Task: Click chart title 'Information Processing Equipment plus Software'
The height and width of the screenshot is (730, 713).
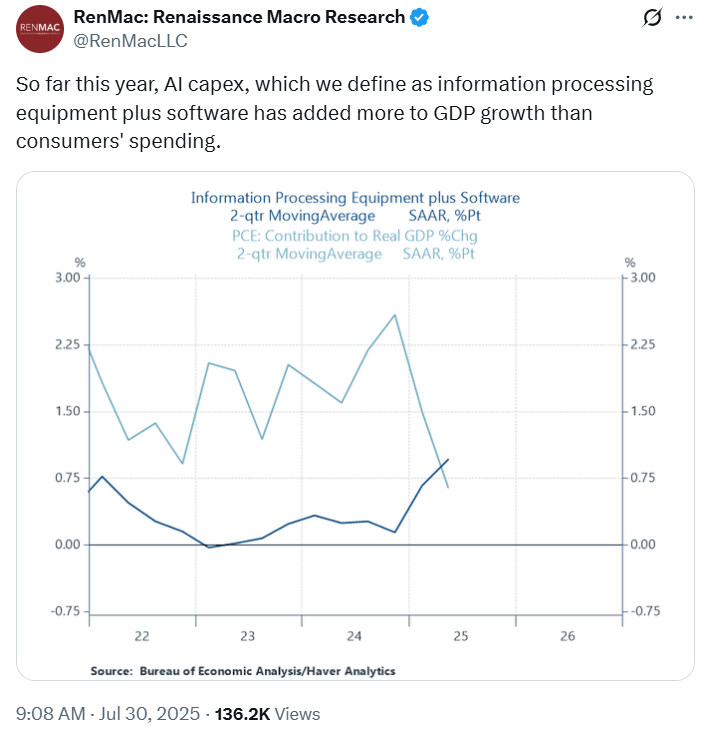Action: tap(355, 198)
